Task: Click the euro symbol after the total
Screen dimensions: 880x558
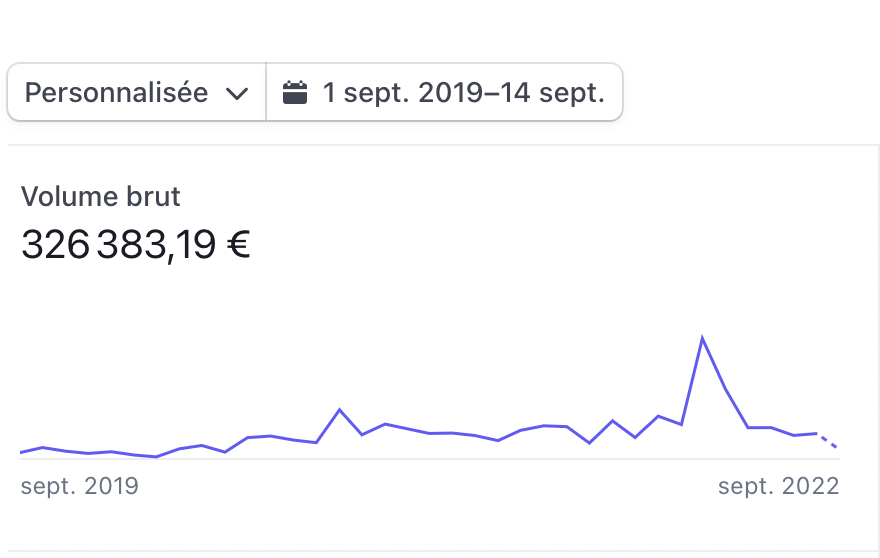Action: [239, 245]
